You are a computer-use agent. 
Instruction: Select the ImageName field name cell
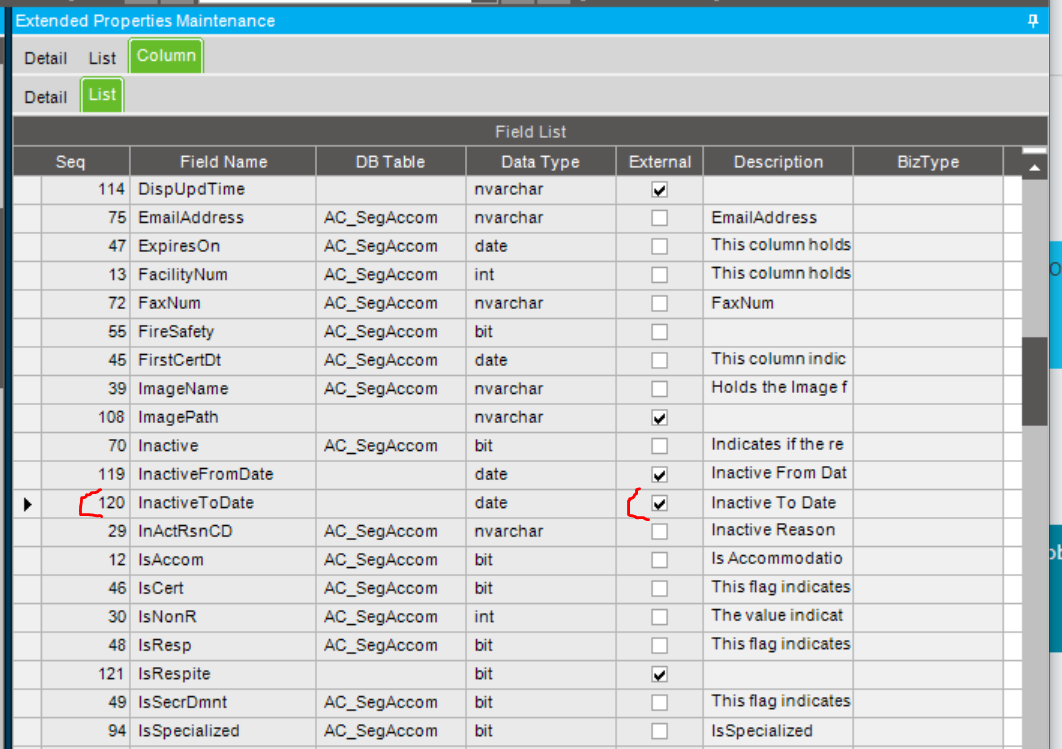[x=223, y=389]
